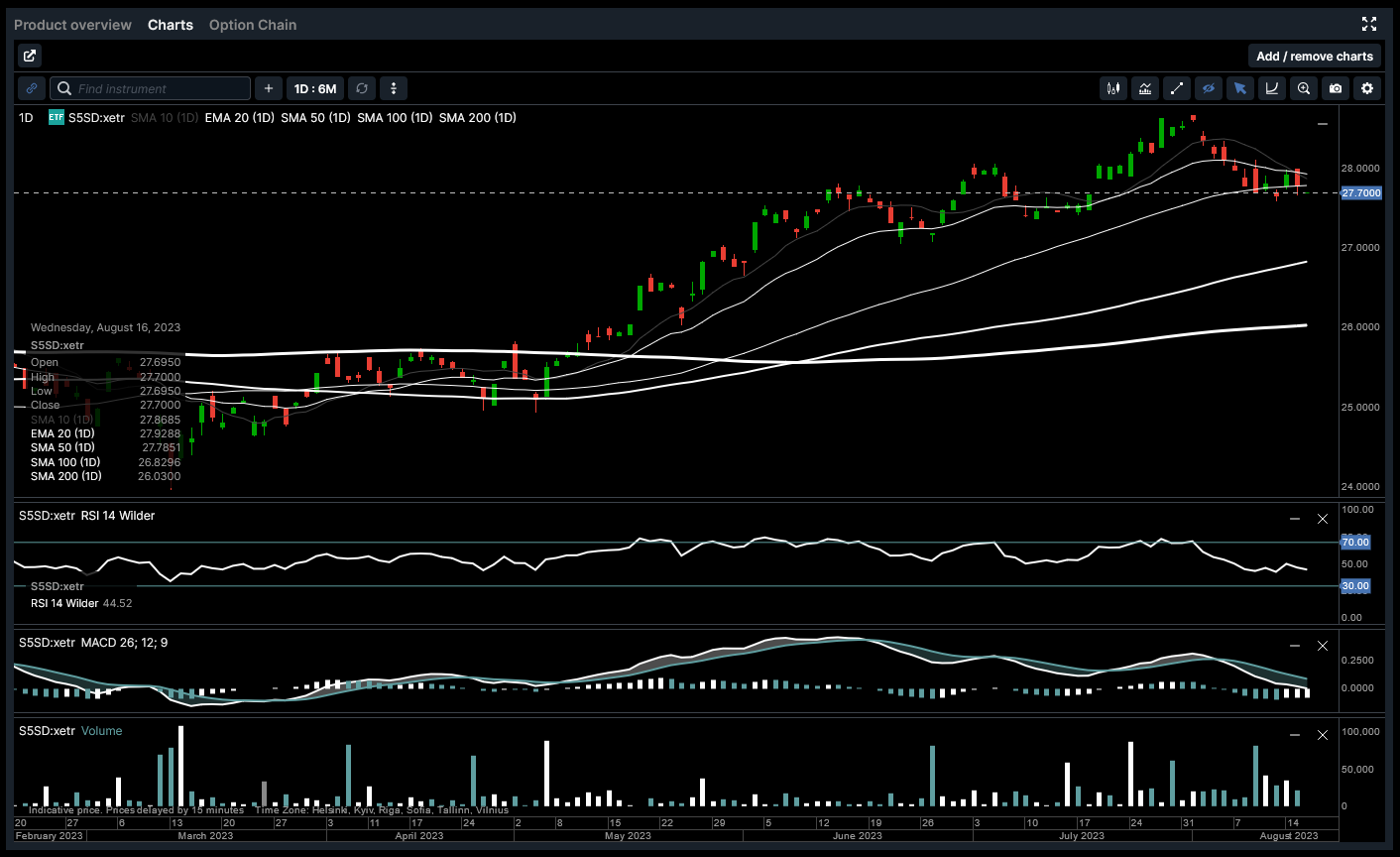The image size is (1400, 857).
Task: Minimize the RSI 14 Wilder pane
Action: (x=1294, y=519)
